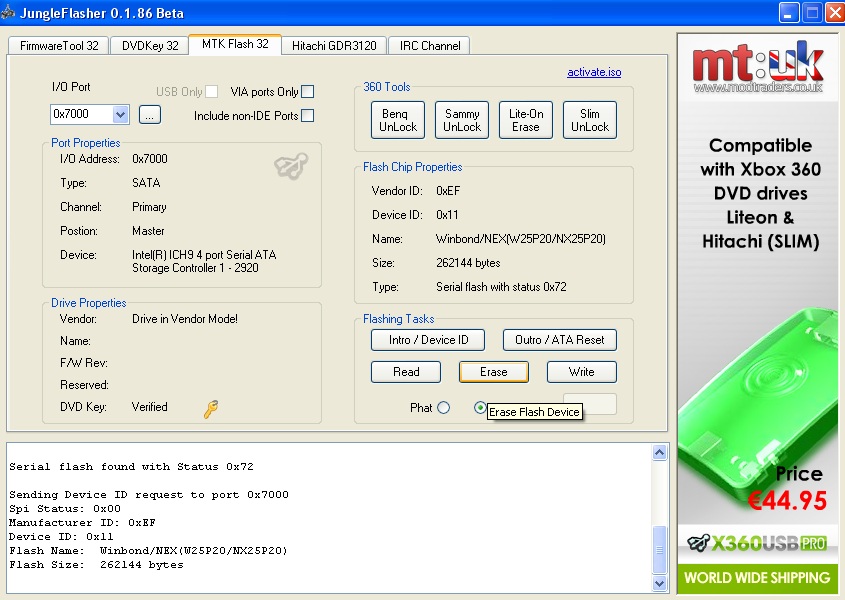The width and height of the screenshot is (845, 600).
Task: Tick the Include non-IDE Ports checkbox
Action: coord(308,115)
